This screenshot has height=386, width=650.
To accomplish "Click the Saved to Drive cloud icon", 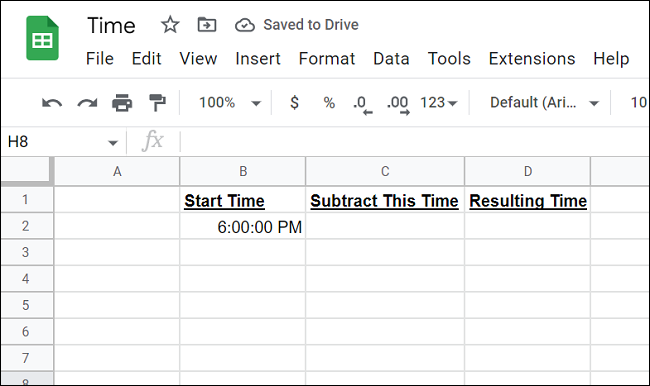I will [245, 25].
